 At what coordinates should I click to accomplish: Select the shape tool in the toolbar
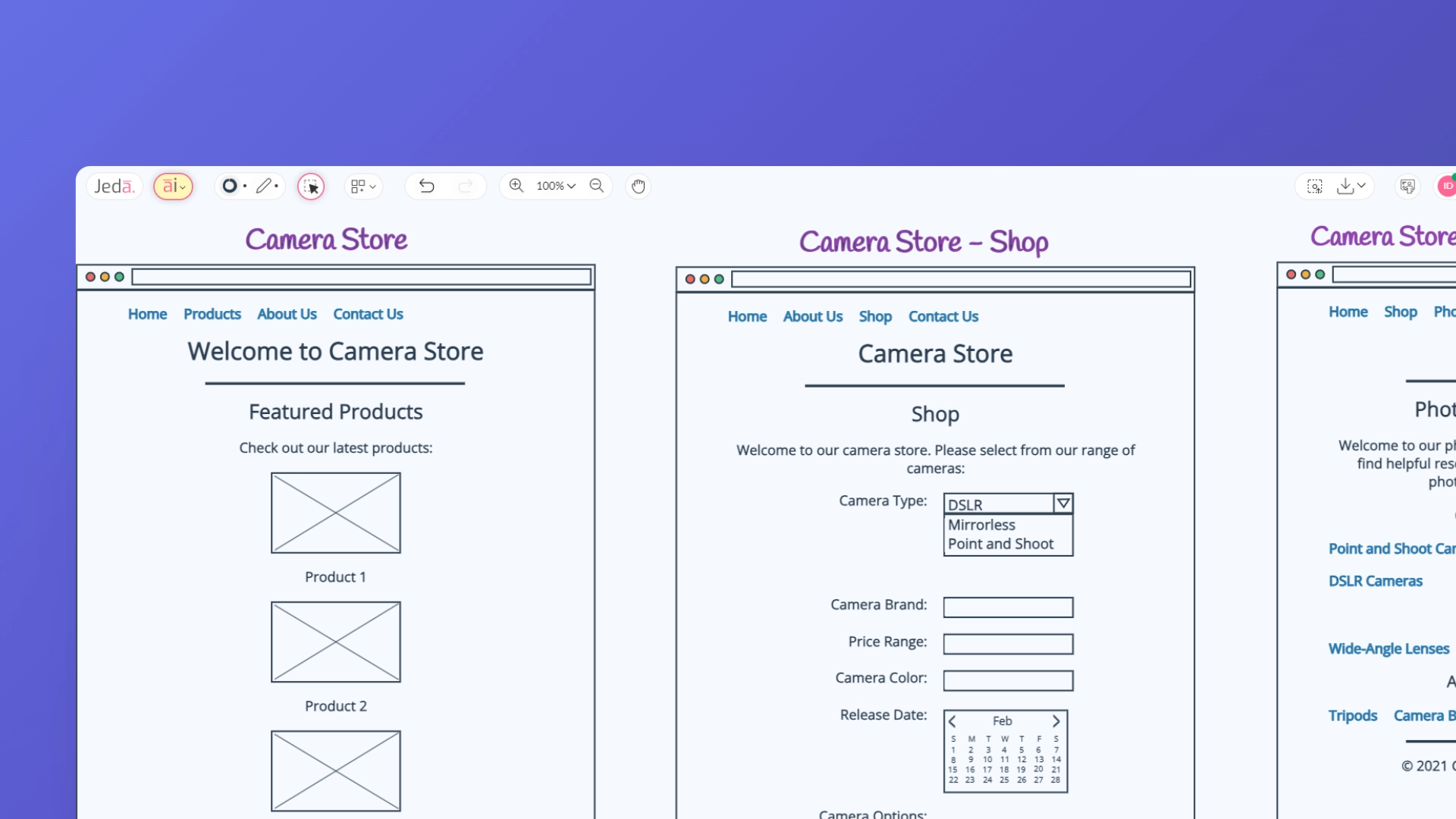230,186
